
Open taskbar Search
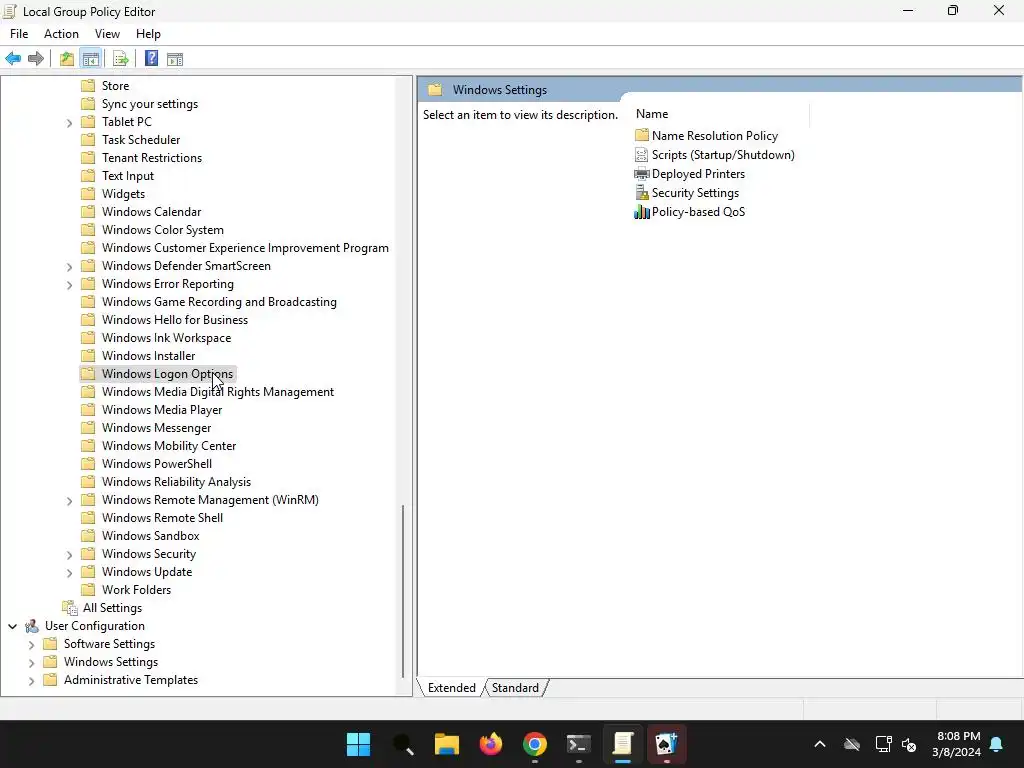[403, 744]
